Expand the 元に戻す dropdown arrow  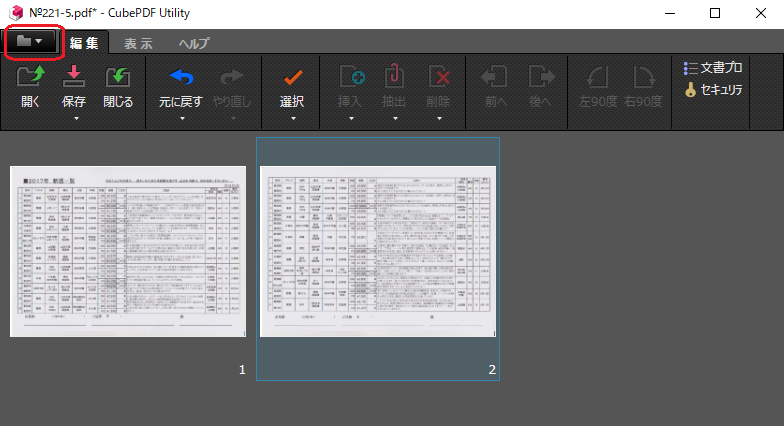(x=182, y=118)
